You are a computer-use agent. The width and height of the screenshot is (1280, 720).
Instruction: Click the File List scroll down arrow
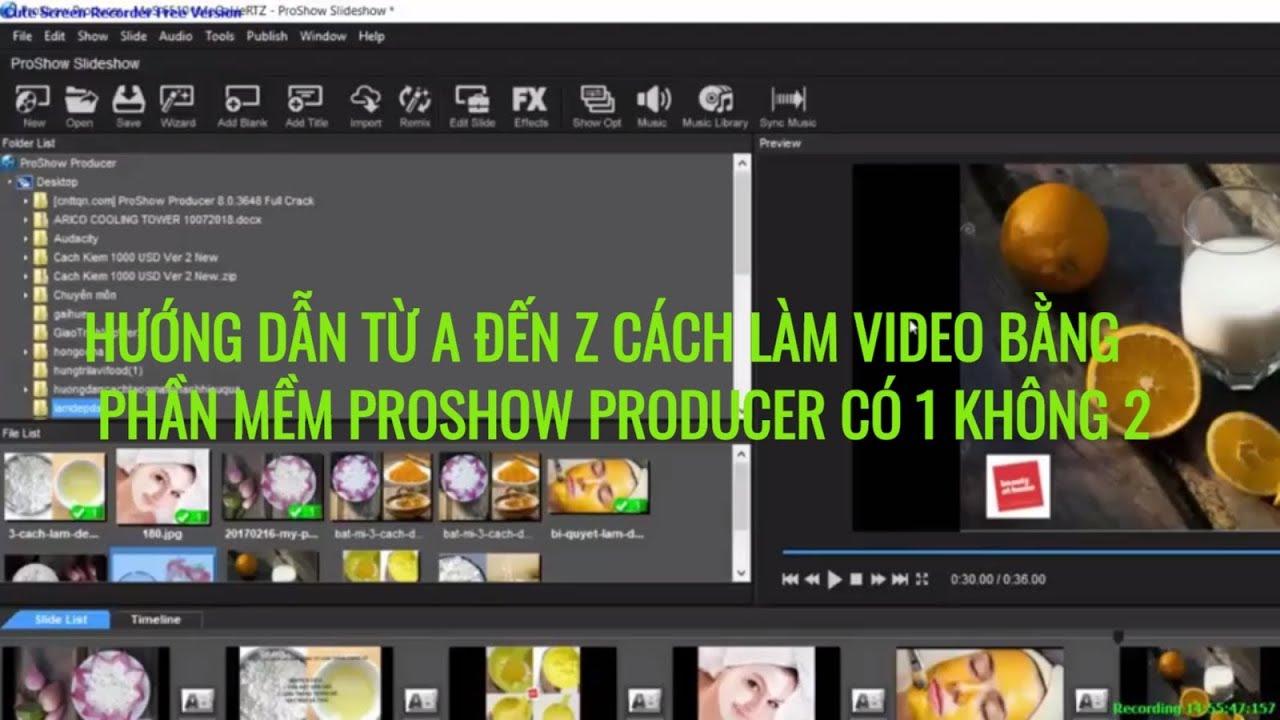click(x=741, y=574)
